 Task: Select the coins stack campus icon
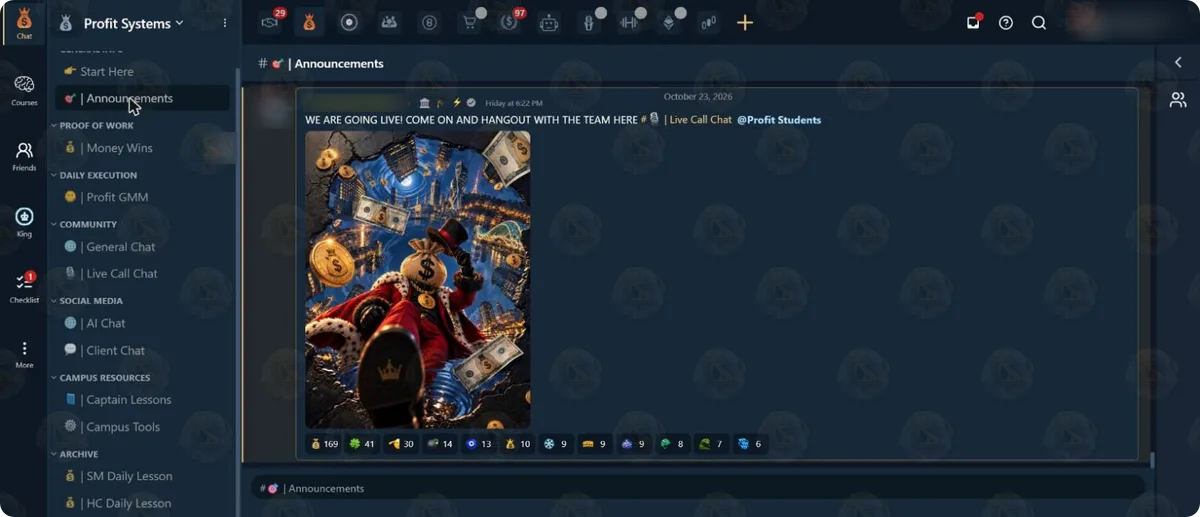tap(708, 22)
